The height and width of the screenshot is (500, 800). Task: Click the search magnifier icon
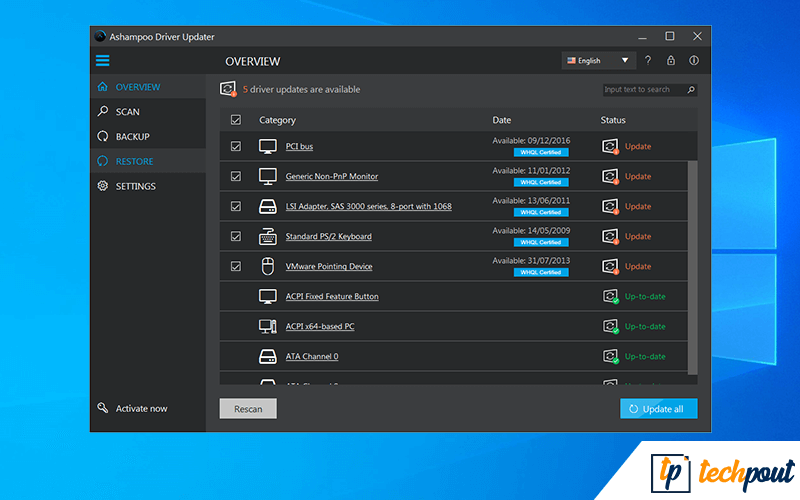click(690, 90)
